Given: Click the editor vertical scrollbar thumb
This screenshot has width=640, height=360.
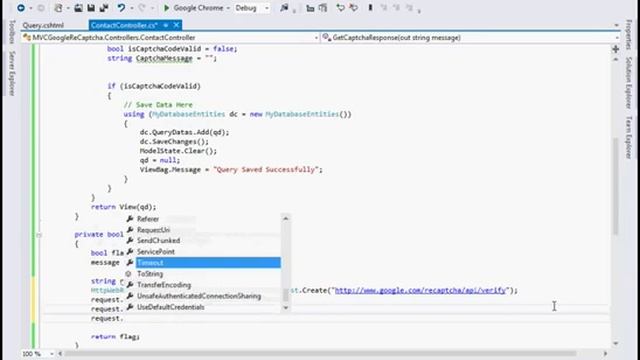Looking at the screenshot, I should (616, 187).
